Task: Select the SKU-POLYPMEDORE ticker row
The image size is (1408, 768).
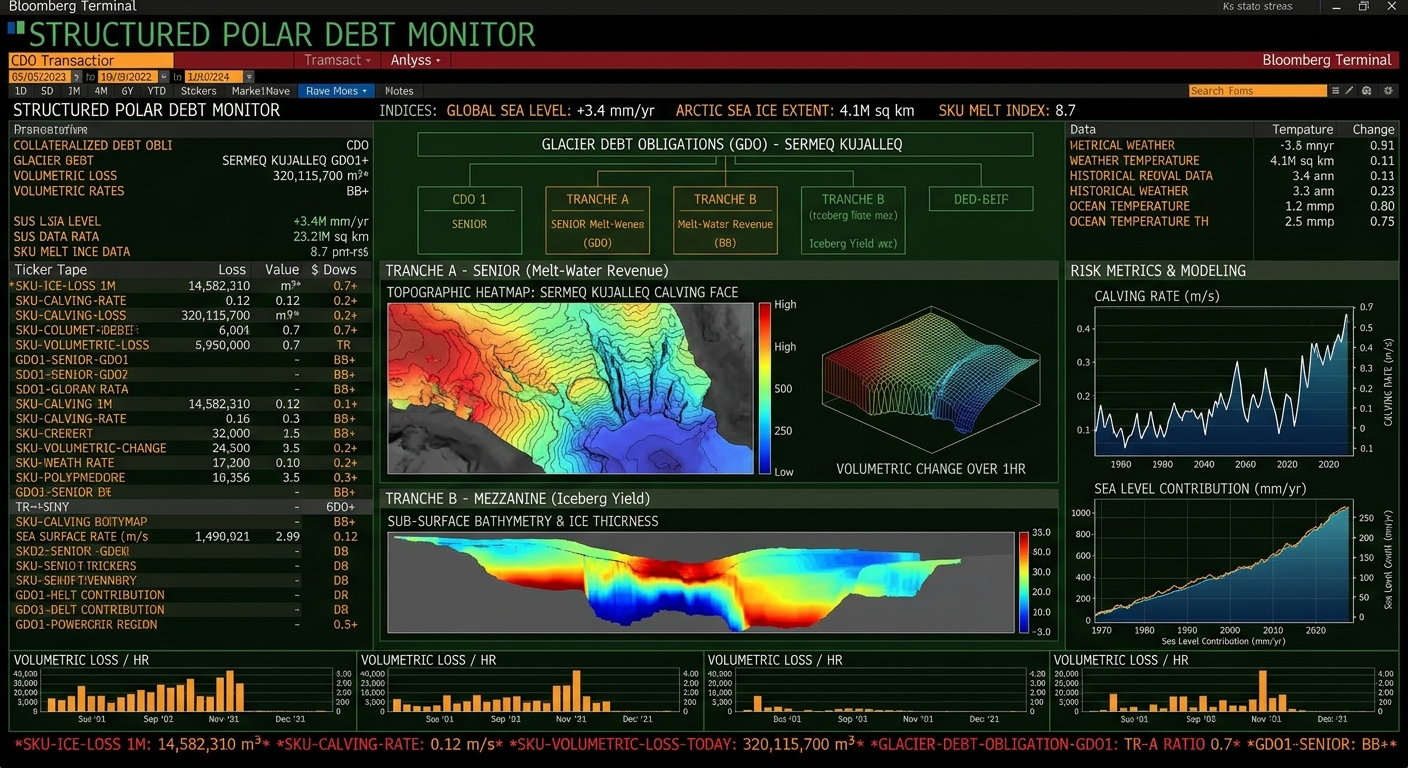Action: click(189, 478)
